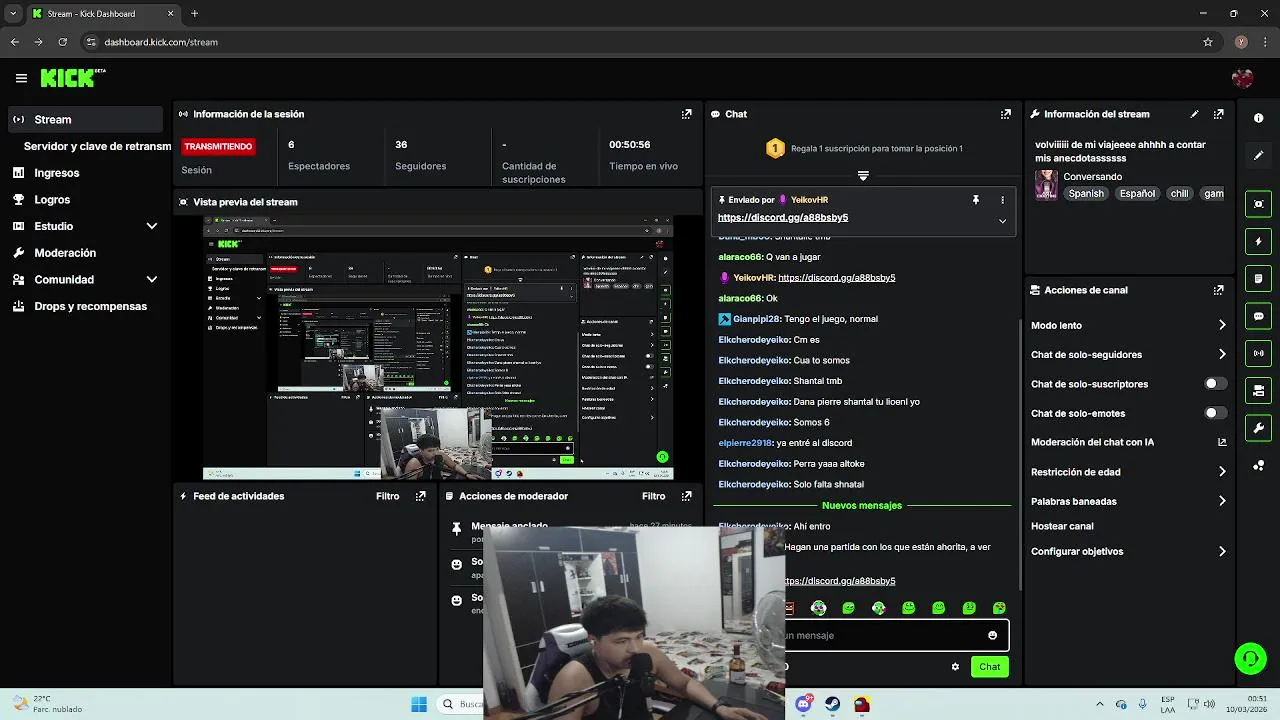This screenshot has height=720, width=1280.
Task: Toggle the lightning bolt icon in right sidebar
Action: [1258, 241]
